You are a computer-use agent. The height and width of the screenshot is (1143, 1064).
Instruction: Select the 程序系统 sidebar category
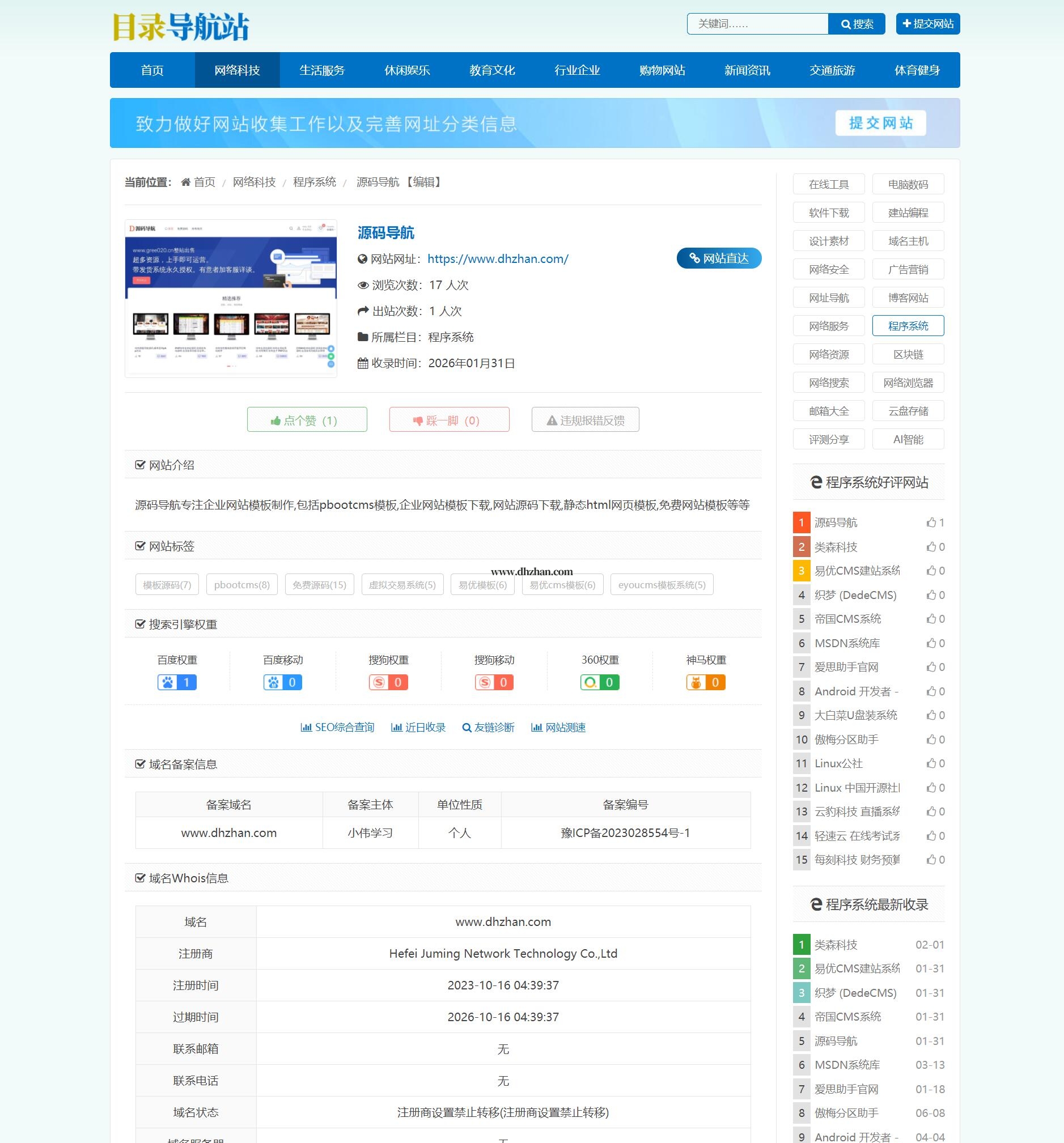908,326
